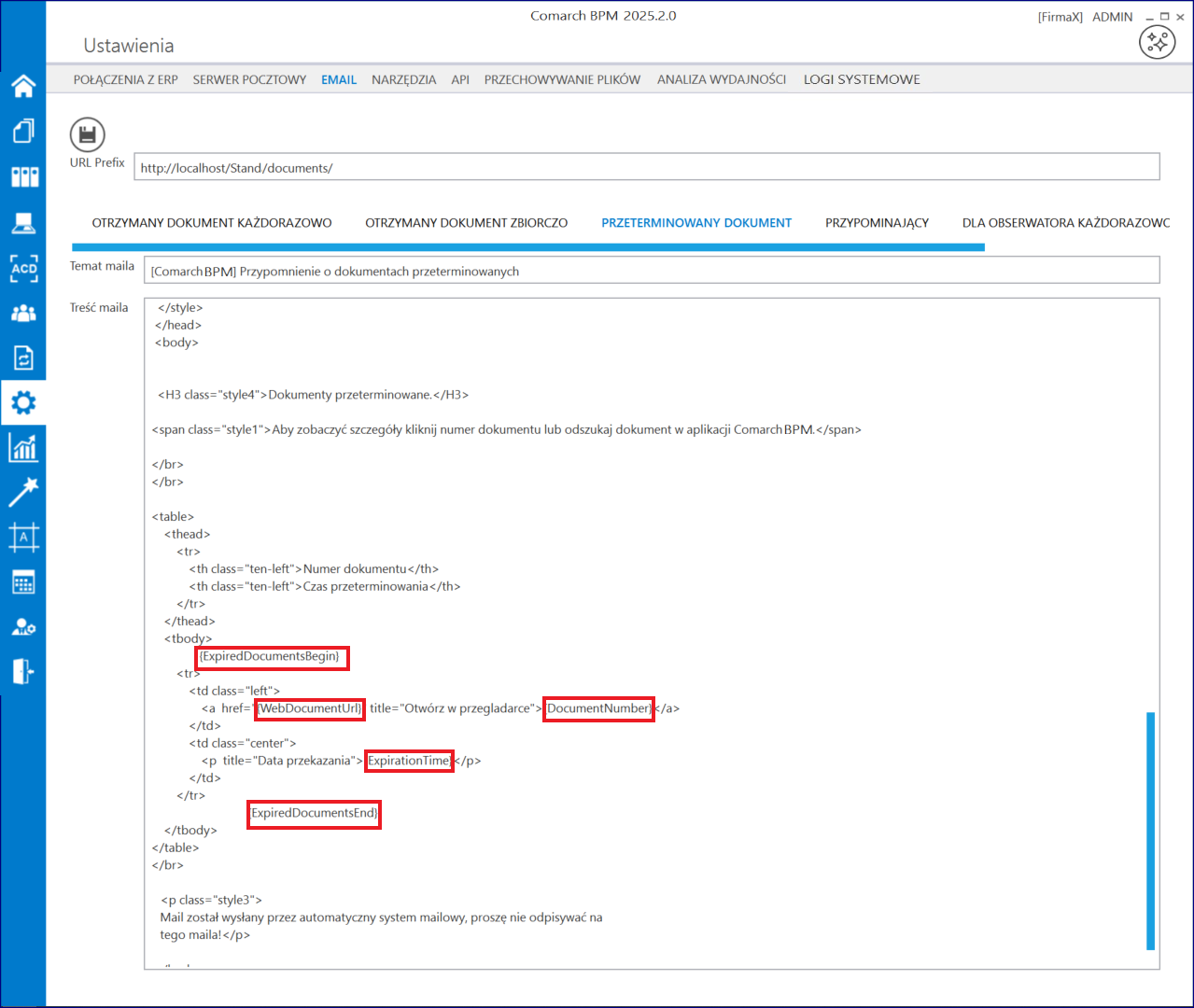Screen dimensions: 1194x1008
Task: Open the ACD module icon
Action: click(x=23, y=268)
